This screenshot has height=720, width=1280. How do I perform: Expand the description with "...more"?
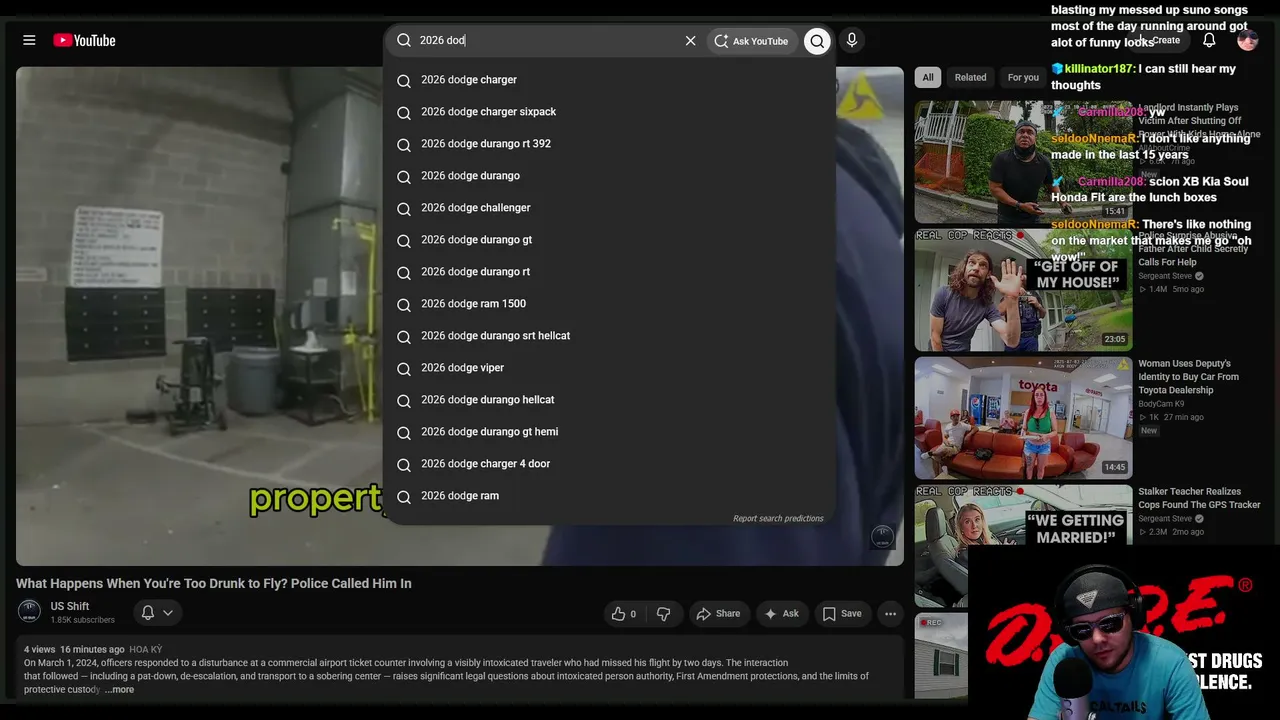[x=119, y=689]
